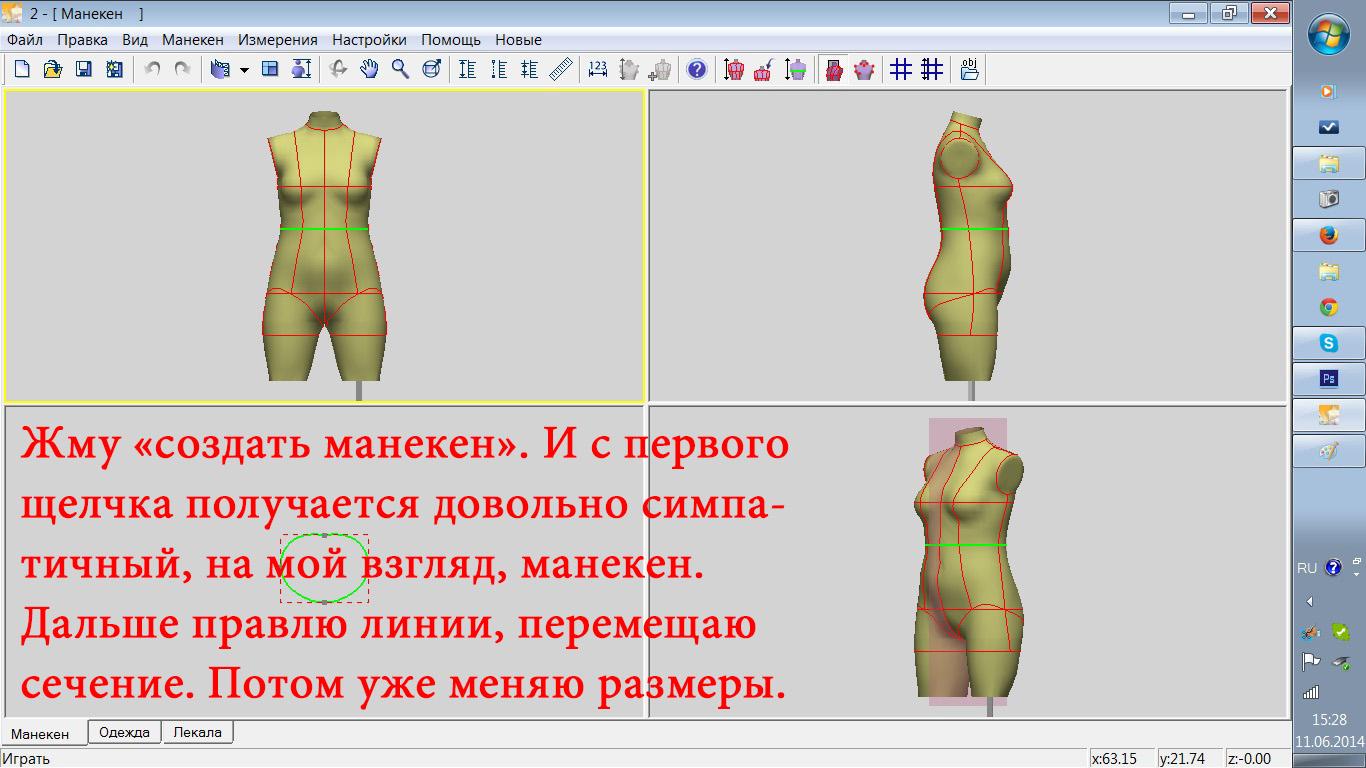The image size is (1366, 768).
Task: Open the Измерения menu
Action: tap(278, 40)
